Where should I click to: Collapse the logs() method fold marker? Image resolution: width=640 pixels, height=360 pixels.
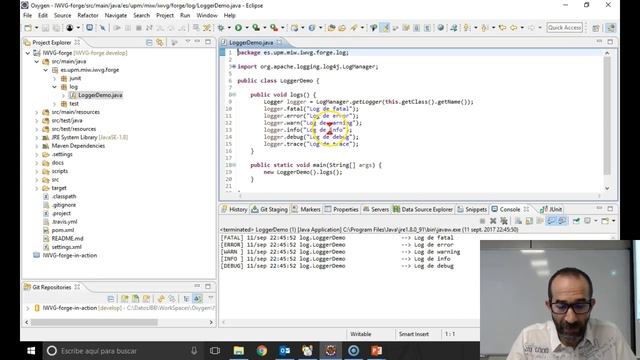point(233,95)
